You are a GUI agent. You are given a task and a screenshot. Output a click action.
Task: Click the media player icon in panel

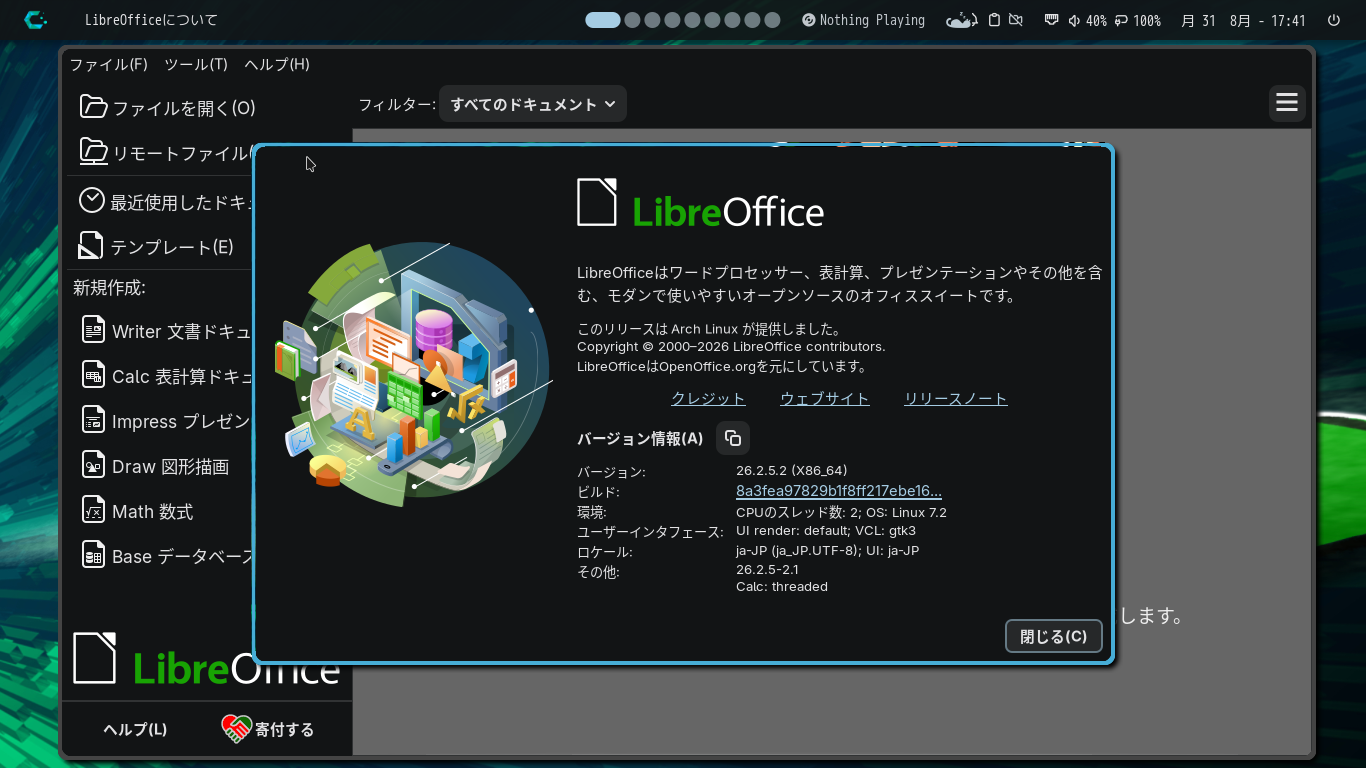(x=809, y=20)
